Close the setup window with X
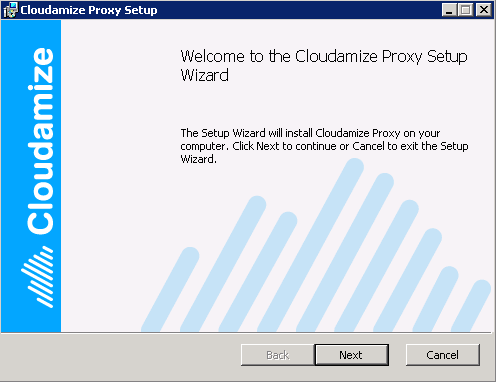496x382 pixels. point(483,10)
